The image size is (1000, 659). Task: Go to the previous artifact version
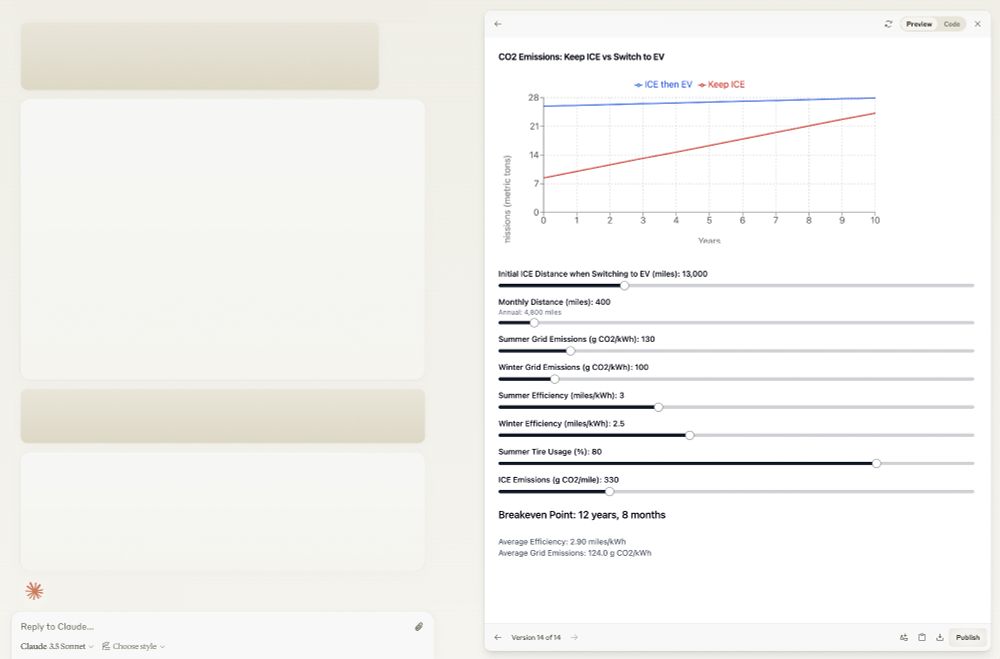click(x=497, y=637)
